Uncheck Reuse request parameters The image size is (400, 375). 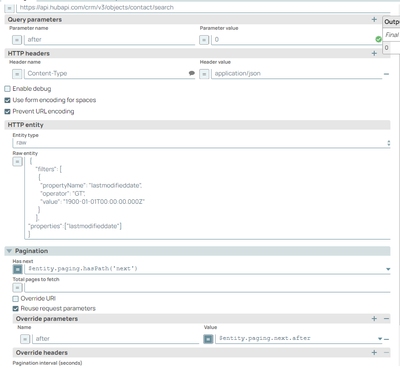click(15, 309)
